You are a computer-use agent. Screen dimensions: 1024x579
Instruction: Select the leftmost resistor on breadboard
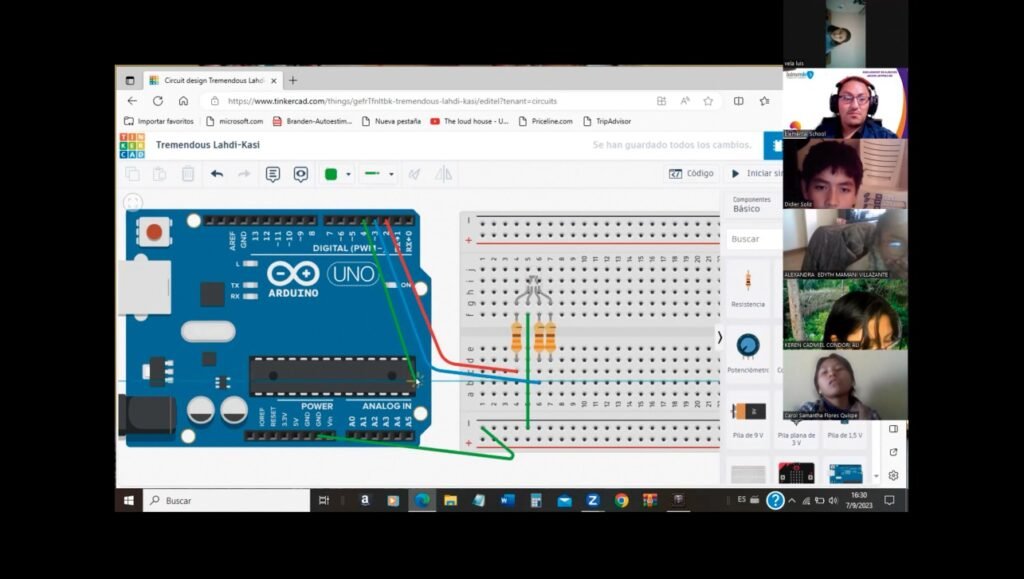point(517,337)
